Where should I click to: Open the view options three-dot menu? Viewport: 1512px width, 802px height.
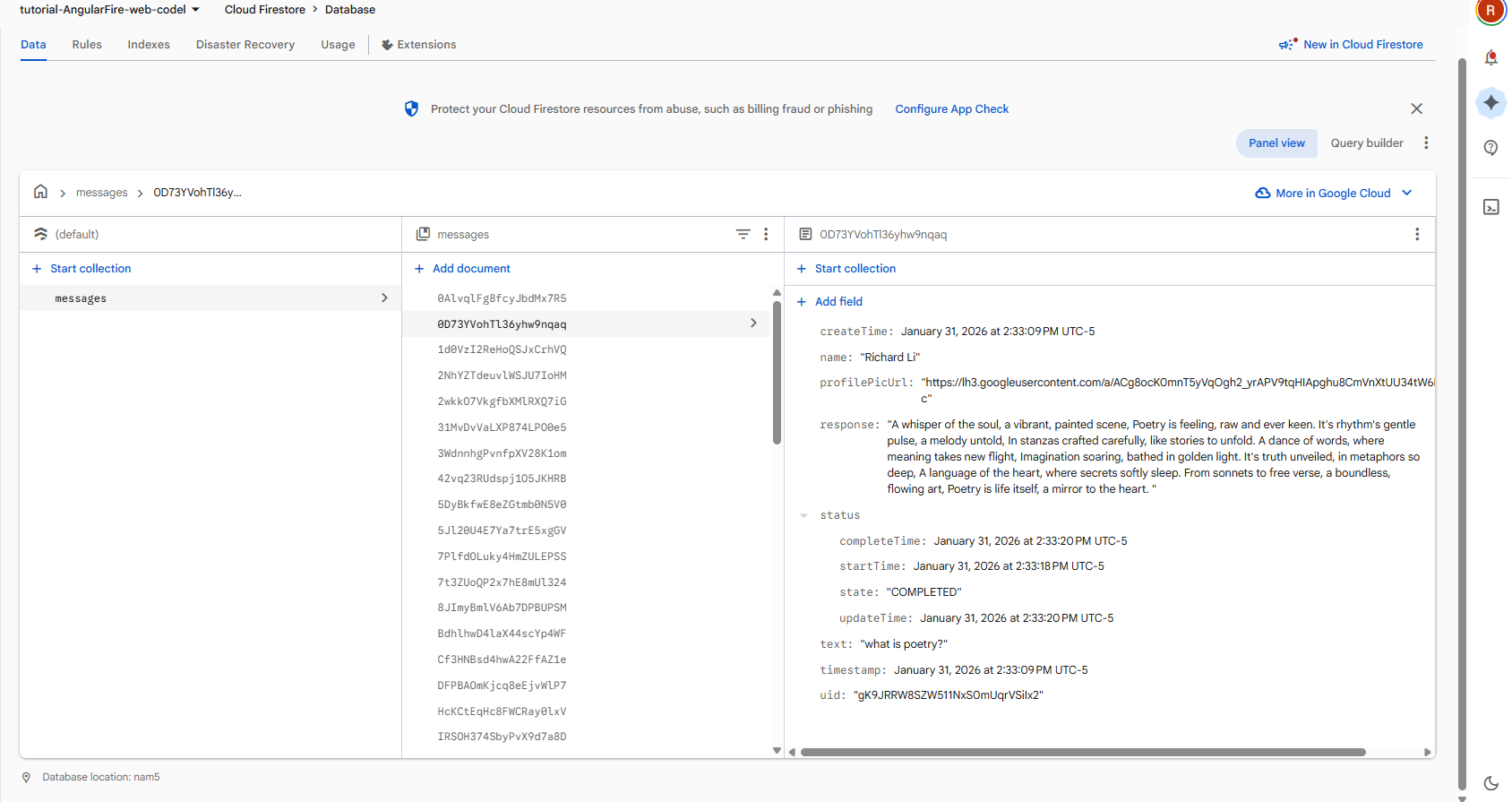pyautogui.click(x=1426, y=142)
